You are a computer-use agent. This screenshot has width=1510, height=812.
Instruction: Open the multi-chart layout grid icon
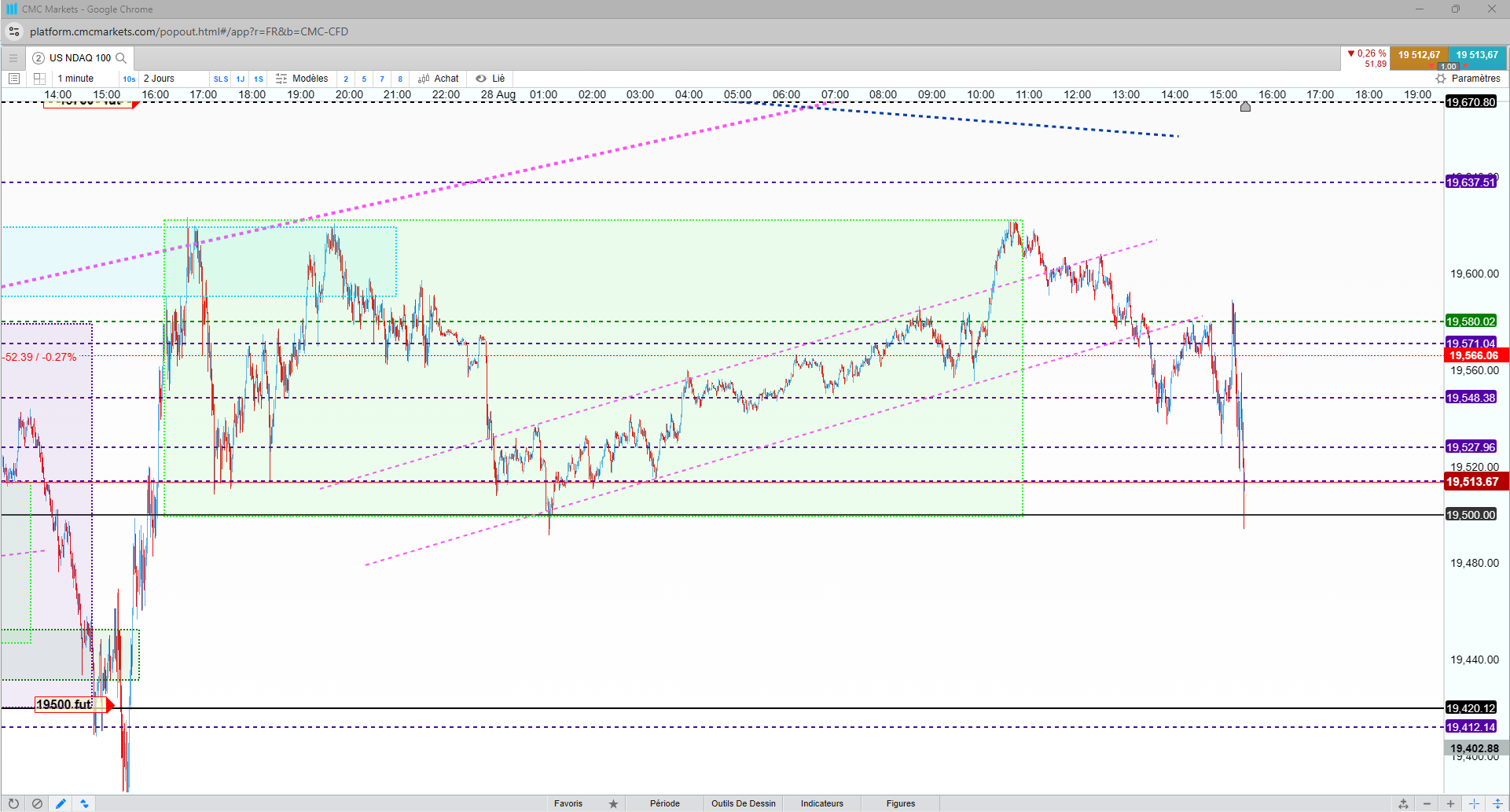point(39,79)
